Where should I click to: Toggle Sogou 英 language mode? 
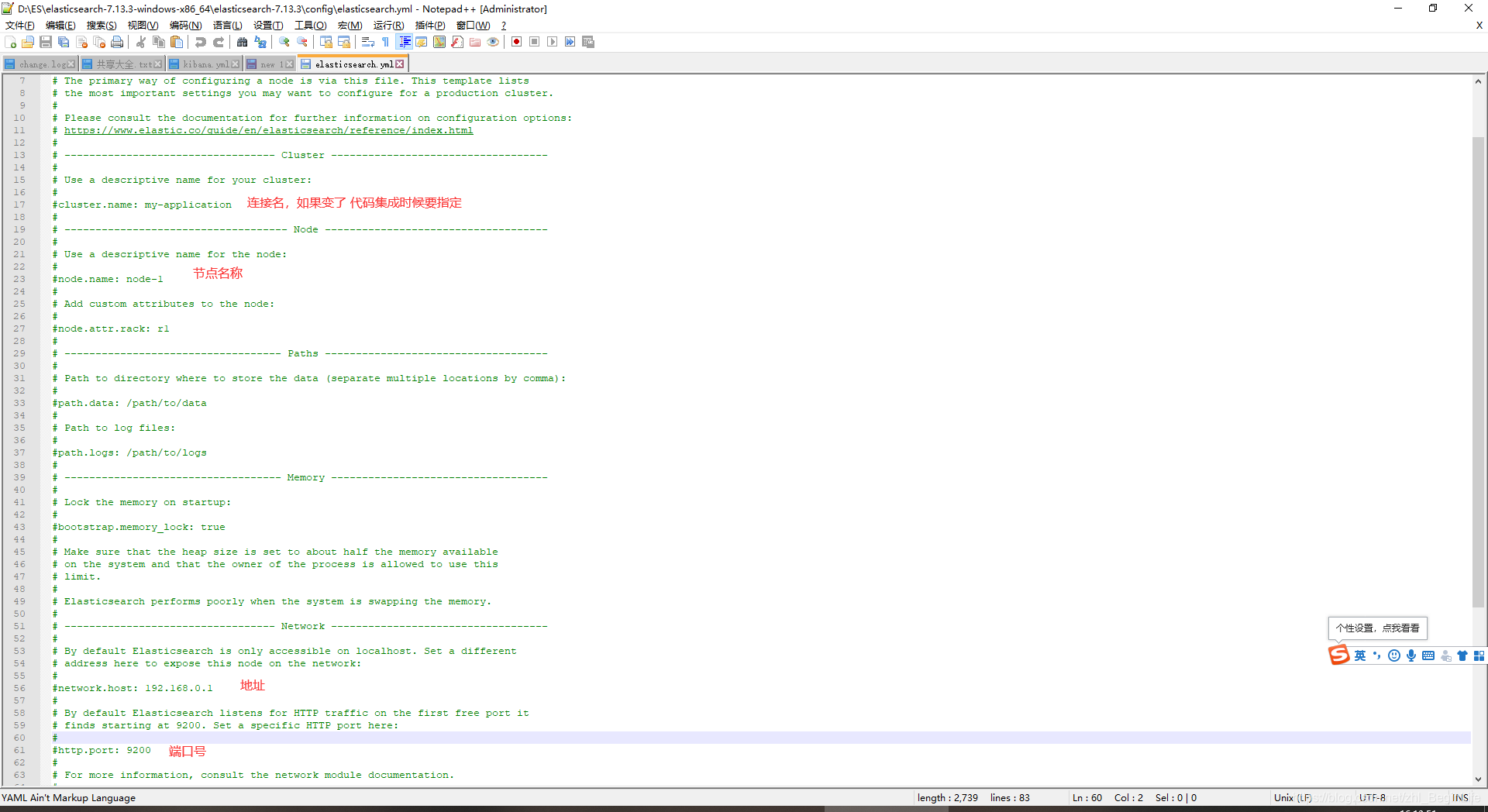[1360, 656]
